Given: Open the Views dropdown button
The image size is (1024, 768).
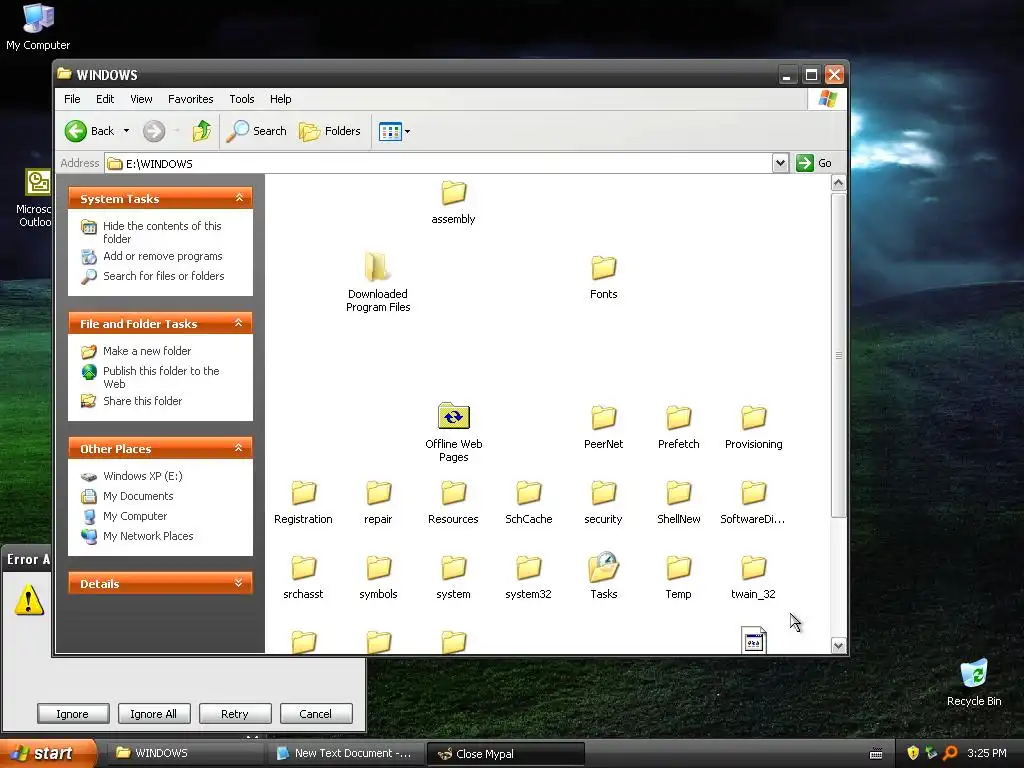Looking at the screenshot, I should 394,131.
